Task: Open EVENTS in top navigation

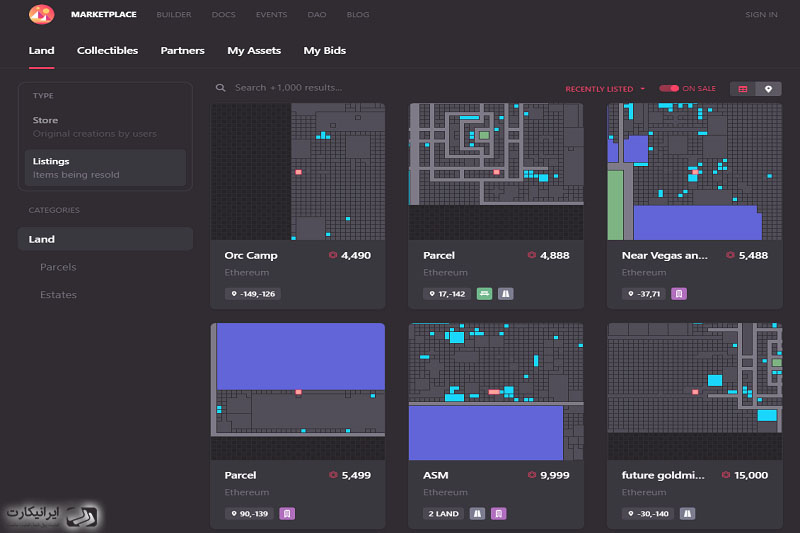Action: tap(271, 14)
